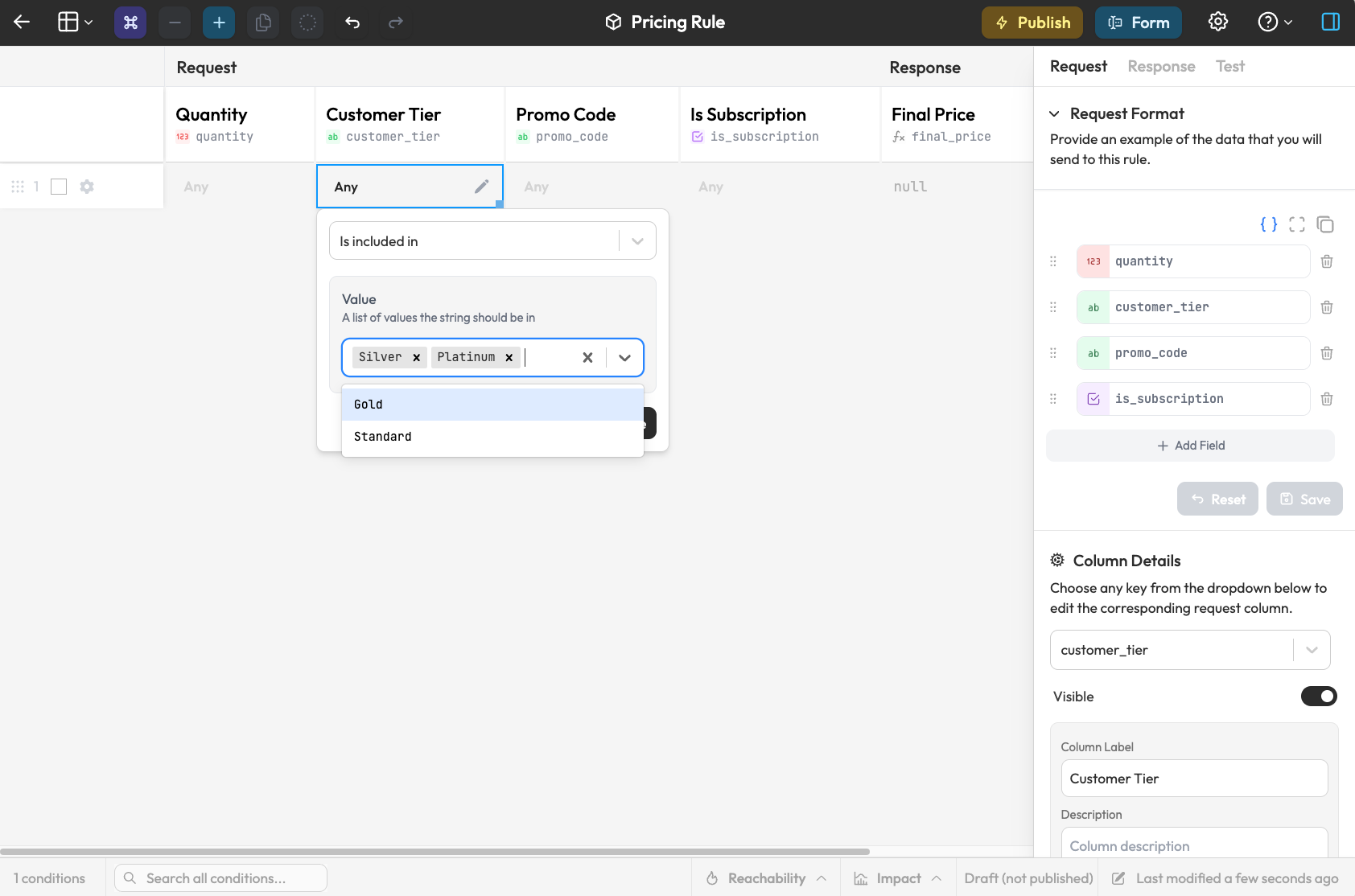The image size is (1355, 896).
Task: Check the row 1 checkbox
Action: click(59, 187)
